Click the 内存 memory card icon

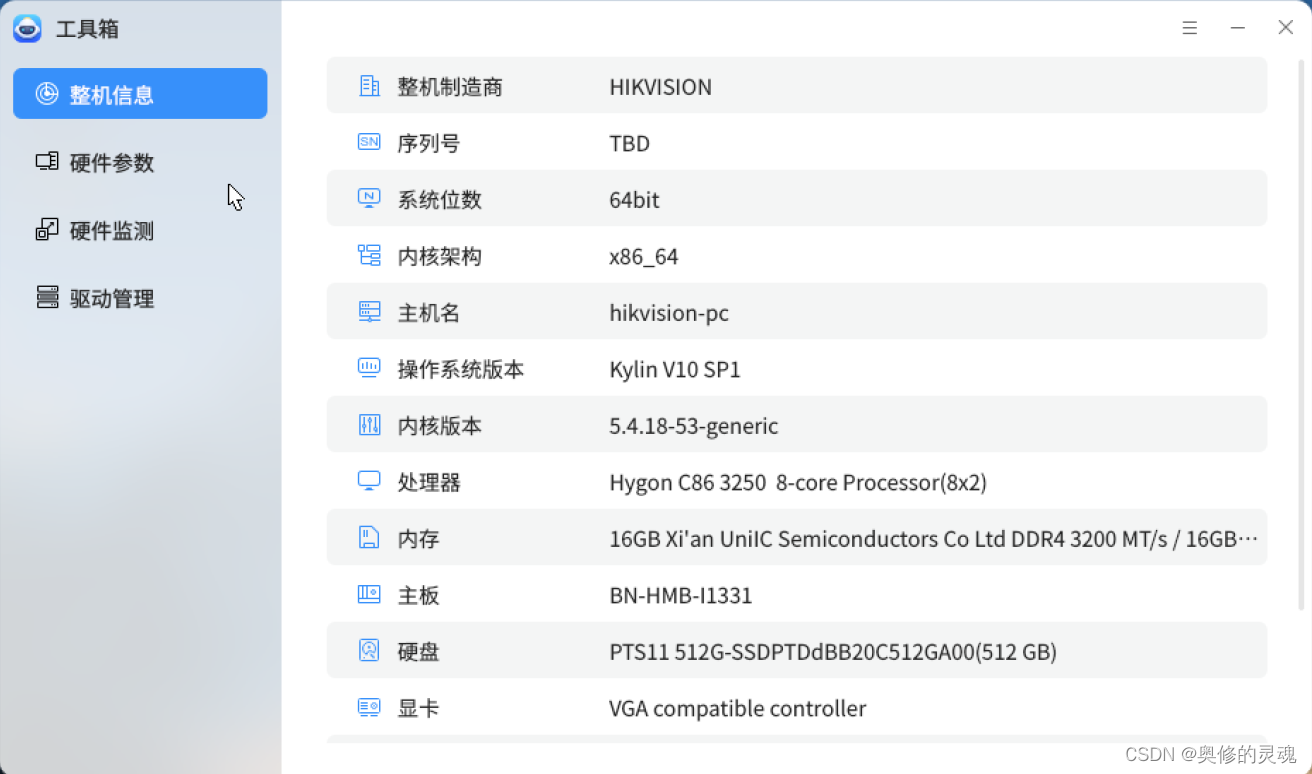[x=369, y=538]
